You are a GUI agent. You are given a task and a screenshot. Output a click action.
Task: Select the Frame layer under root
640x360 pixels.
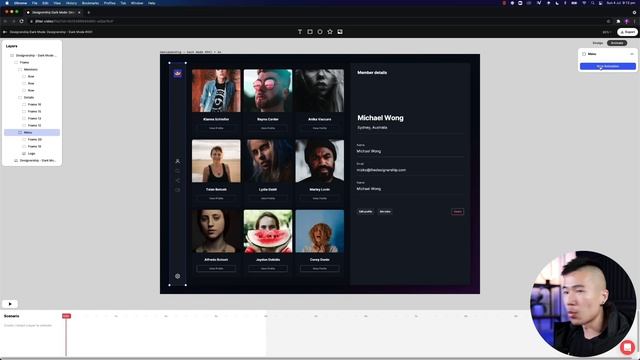24,62
